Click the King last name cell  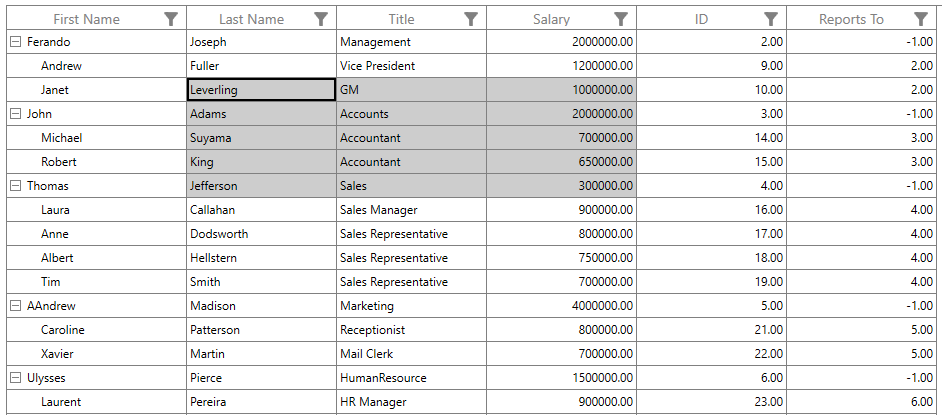(x=261, y=162)
